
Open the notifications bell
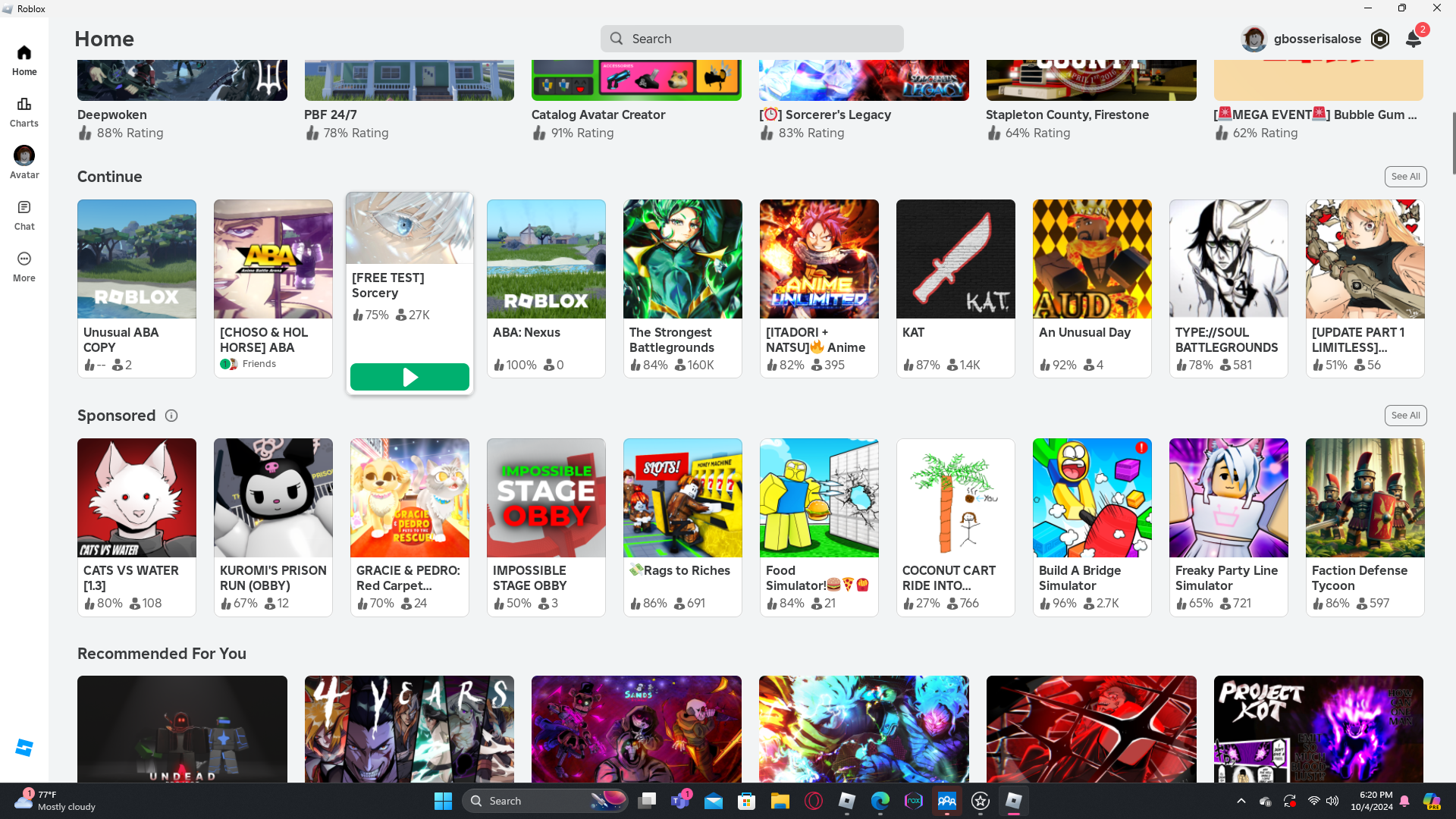tap(1414, 39)
